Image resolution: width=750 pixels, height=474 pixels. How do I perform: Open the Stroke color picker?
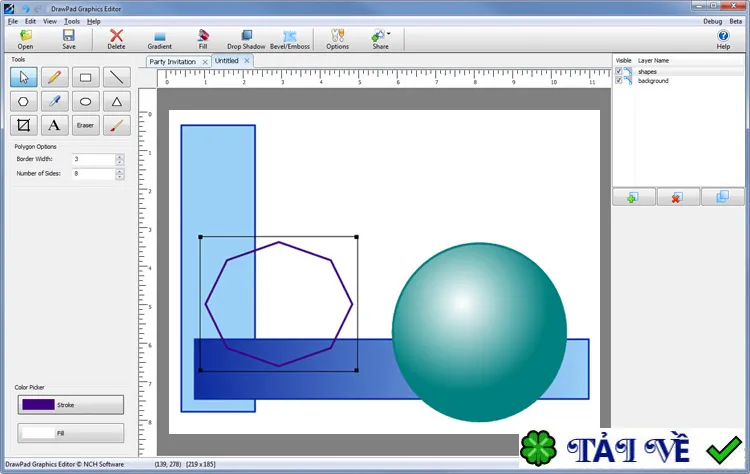tap(71, 405)
